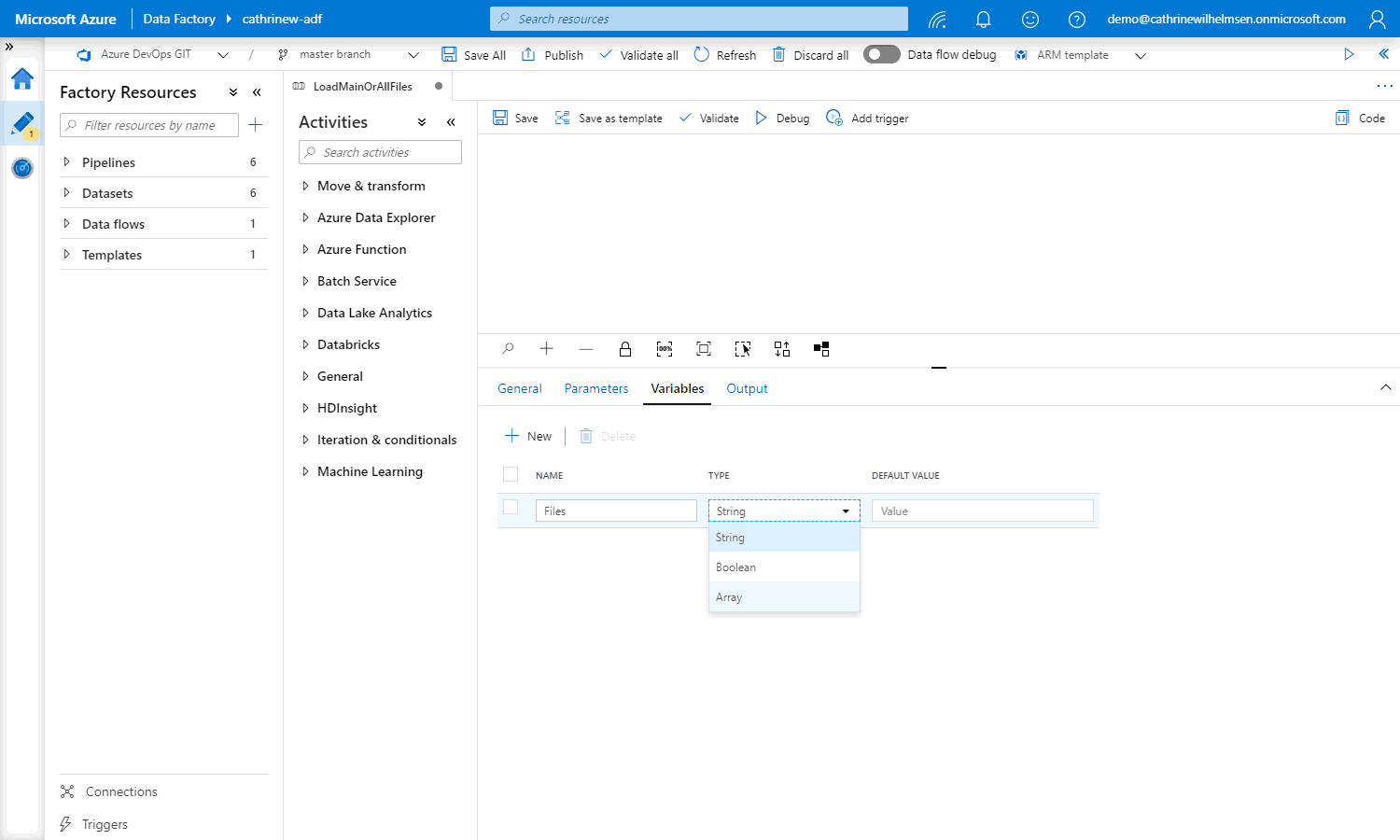The height and width of the screenshot is (840, 1400).
Task: Check the select-all checkbox in header
Action: pyautogui.click(x=511, y=474)
